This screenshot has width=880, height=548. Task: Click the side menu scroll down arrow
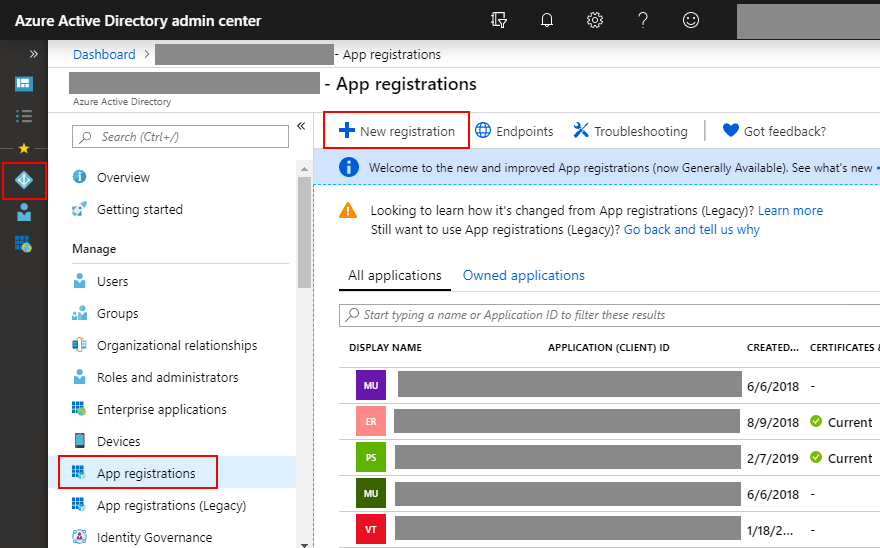[304, 544]
